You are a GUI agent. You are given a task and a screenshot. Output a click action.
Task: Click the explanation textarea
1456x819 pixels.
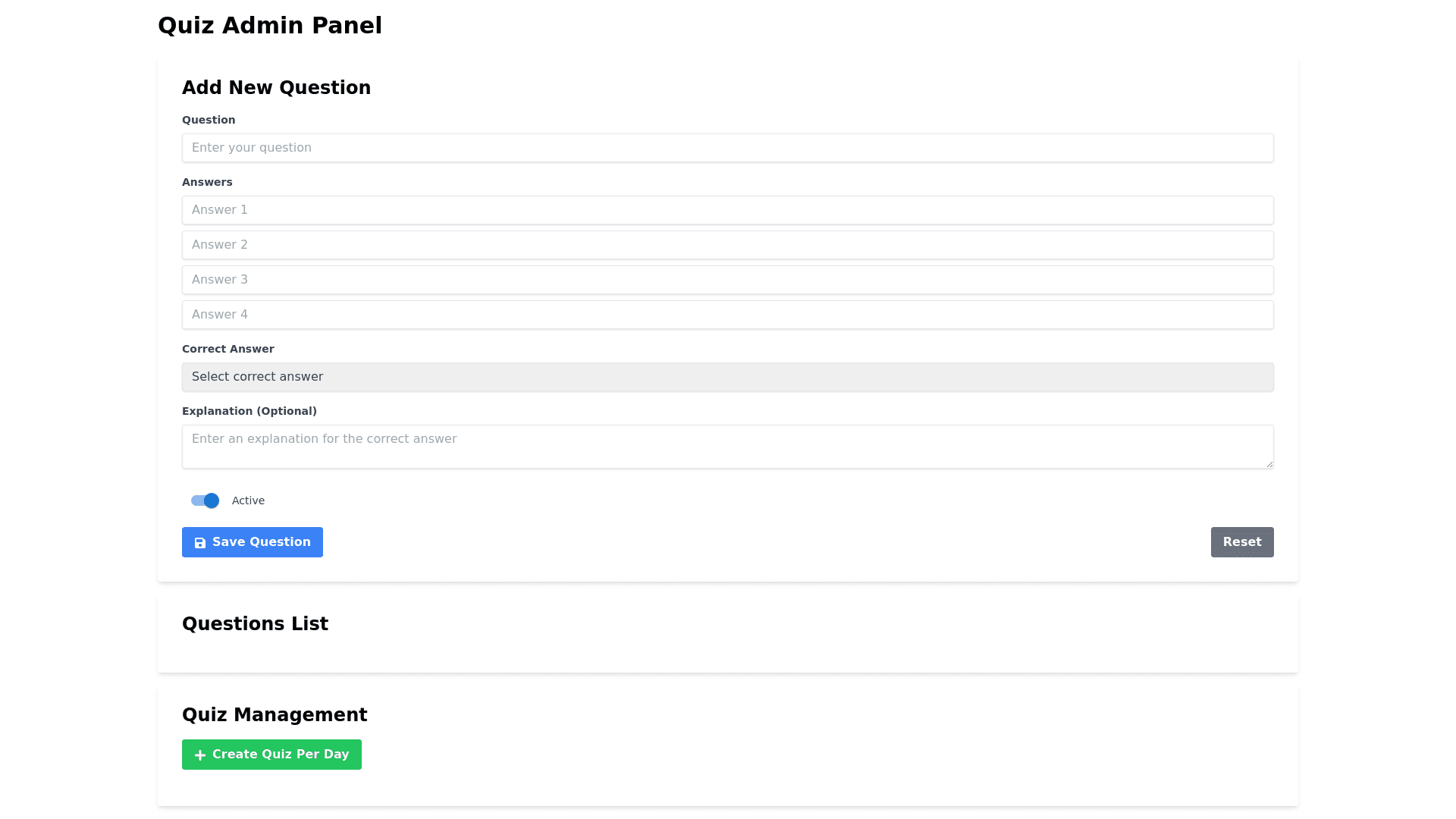tap(727, 447)
